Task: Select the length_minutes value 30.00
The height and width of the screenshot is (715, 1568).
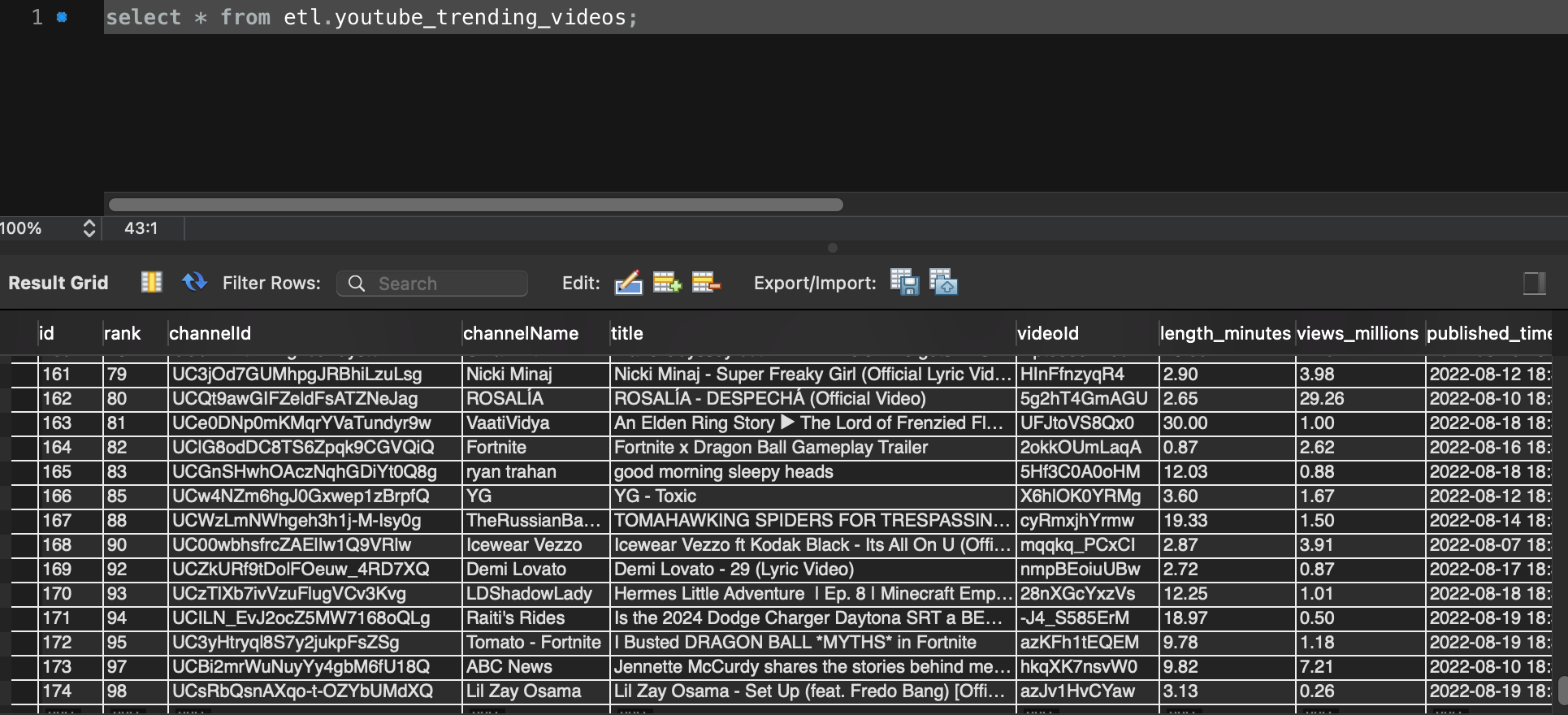Action: pyautogui.click(x=1227, y=423)
